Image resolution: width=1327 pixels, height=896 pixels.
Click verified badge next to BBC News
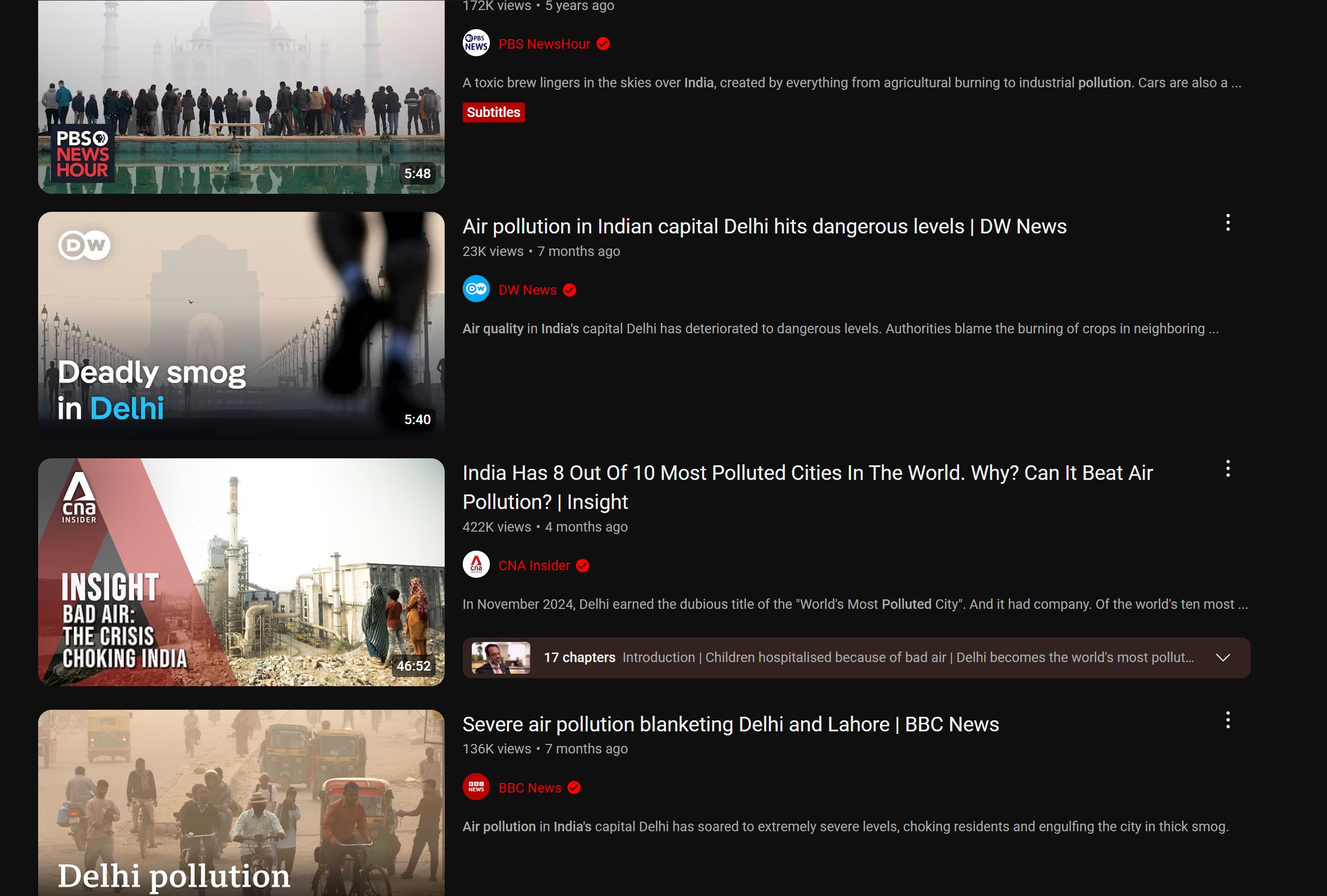[x=574, y=788]
